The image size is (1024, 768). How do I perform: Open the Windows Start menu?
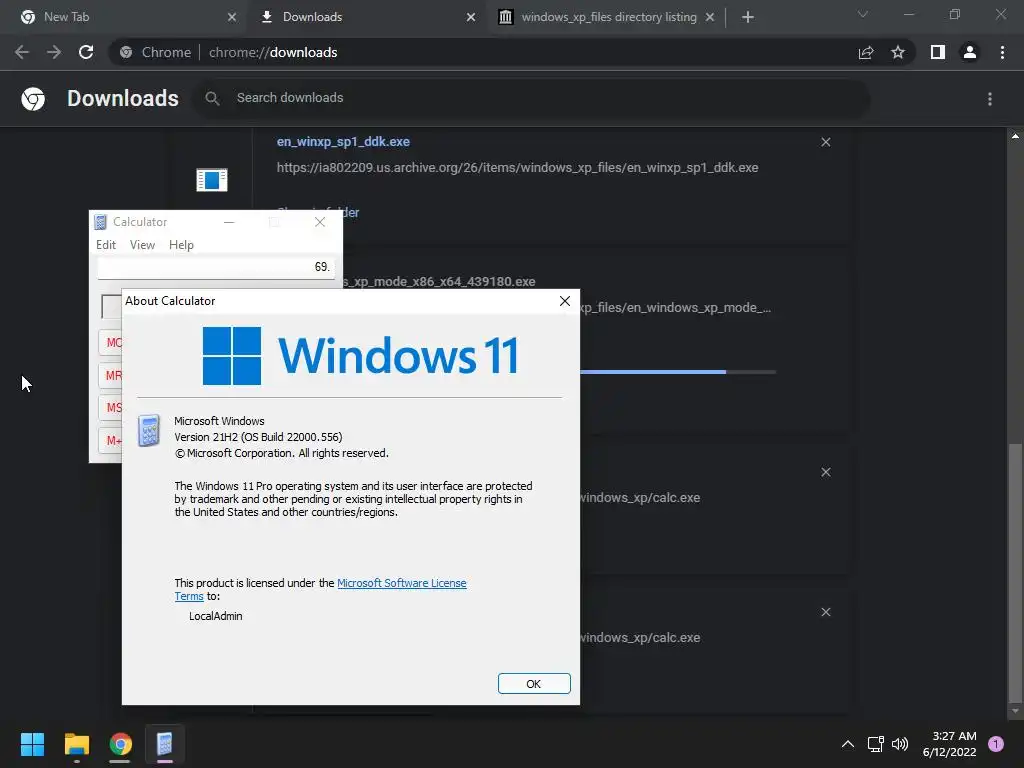pos(32,744)
